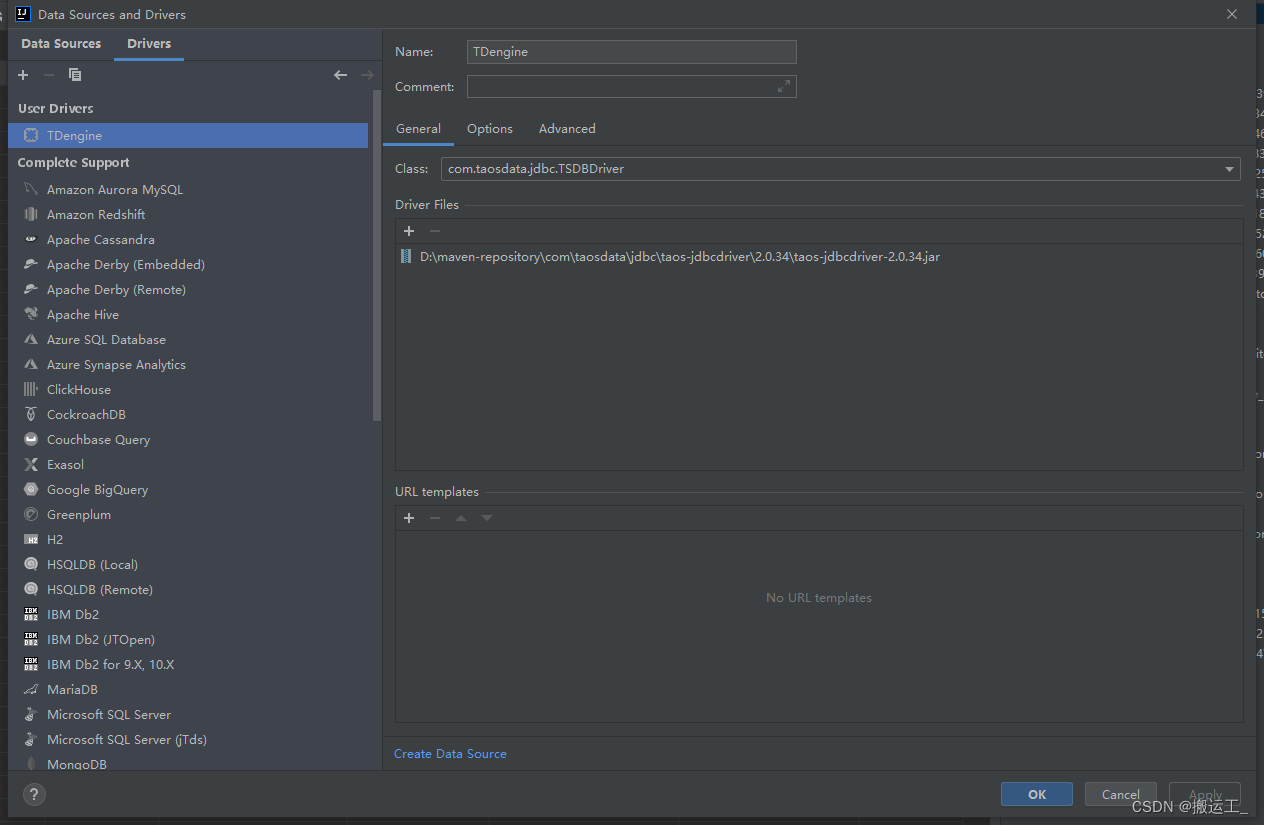Click the add URL template plus icon
1264x825 pixels.
(x=409, y=518)
